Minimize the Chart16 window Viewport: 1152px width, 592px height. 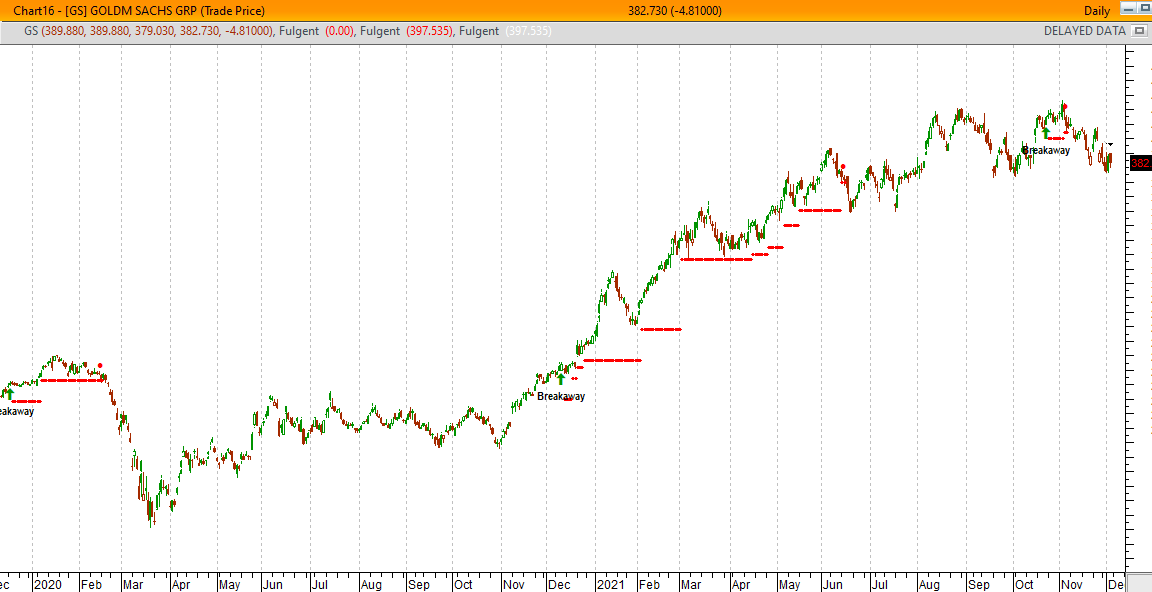(1128, 10)
